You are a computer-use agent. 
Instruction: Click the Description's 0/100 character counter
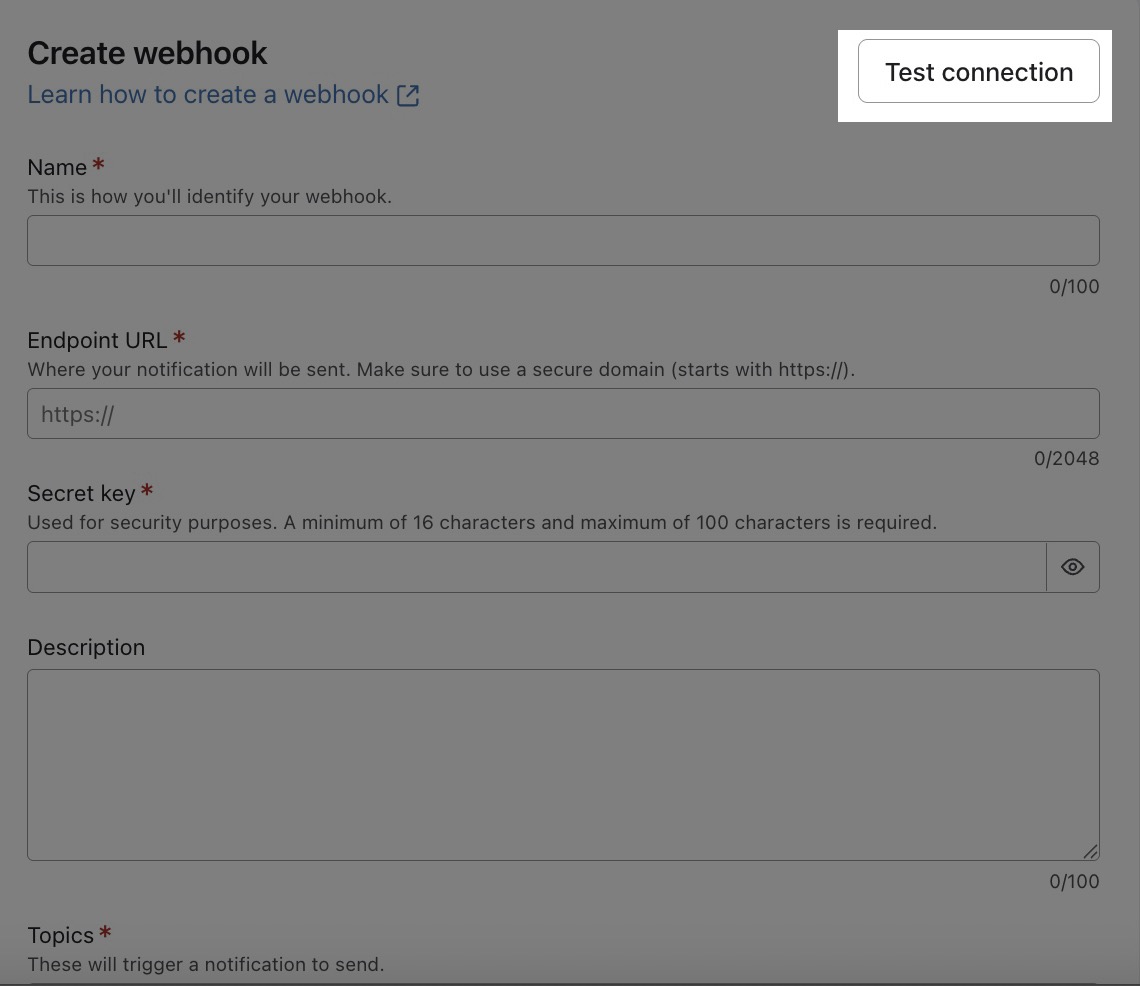1074,882
